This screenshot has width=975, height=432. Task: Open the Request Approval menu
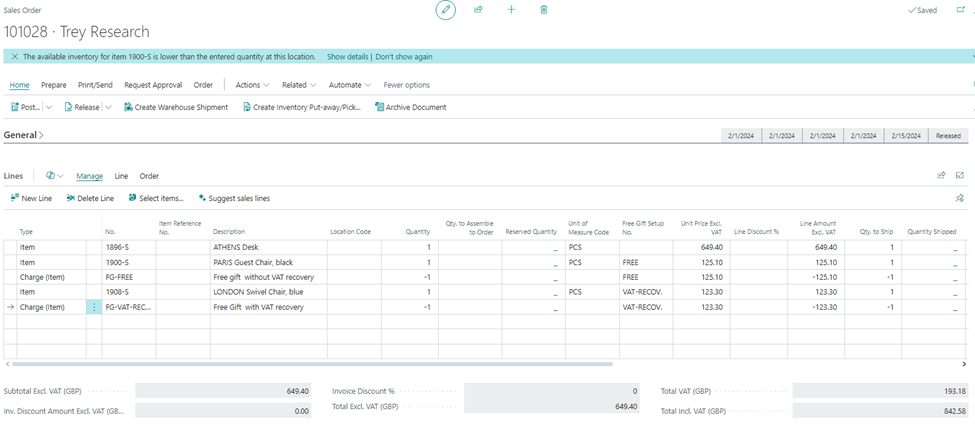coord(154,85)
